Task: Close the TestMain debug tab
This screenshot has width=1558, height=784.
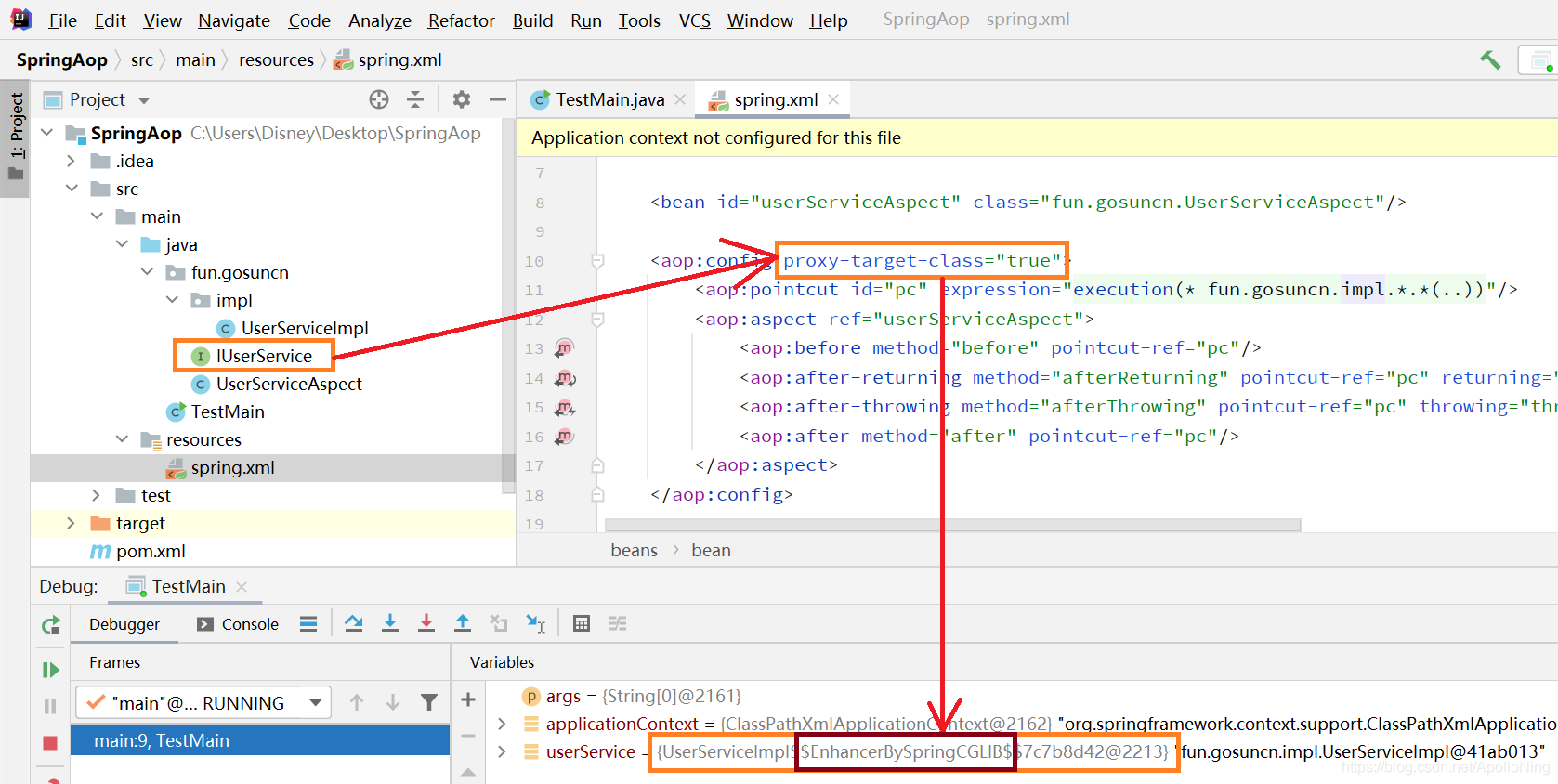Action: pos(242,586)
